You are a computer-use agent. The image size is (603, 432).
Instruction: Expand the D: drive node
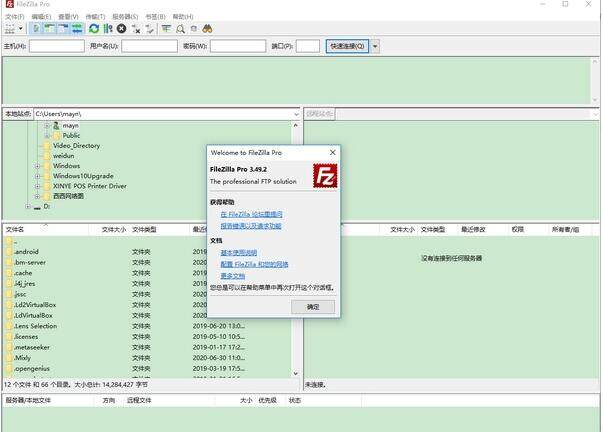[28, 207]
